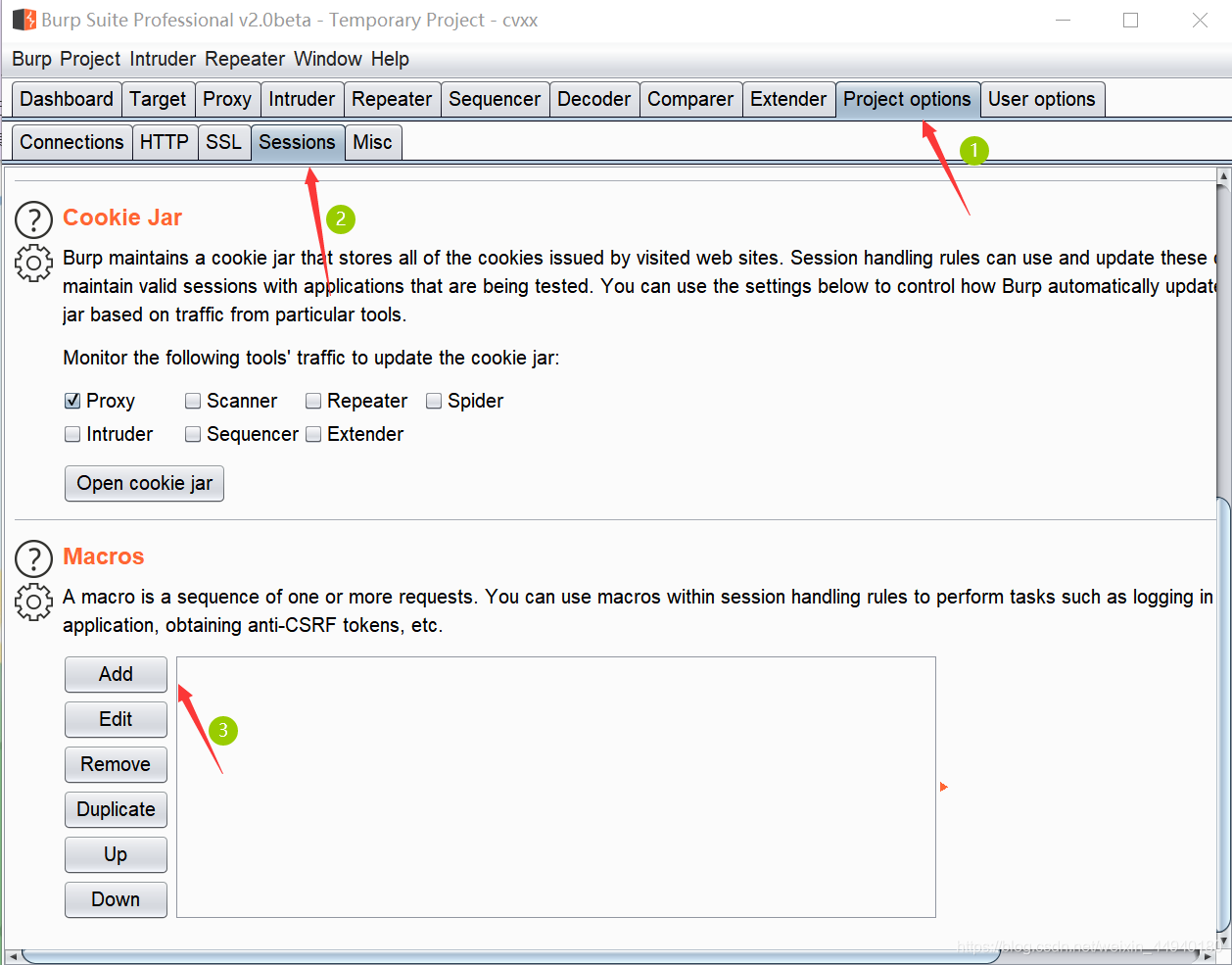The width and height of the screenshot is (1232, 965).
Task: Open the Help menu
Action: pyautogui.click(x=390, y=59)
